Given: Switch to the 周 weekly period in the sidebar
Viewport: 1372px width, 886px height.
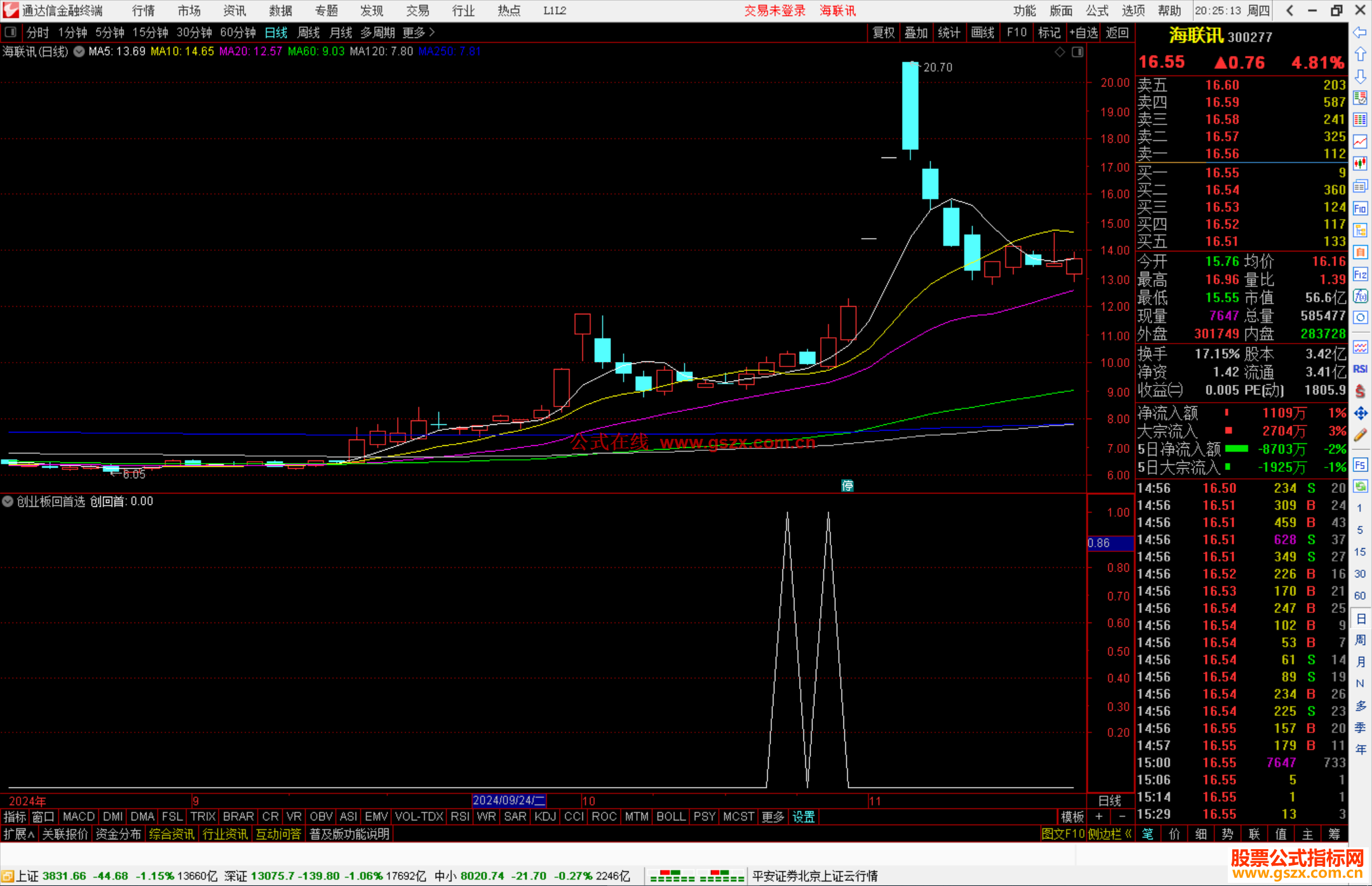Looking at the screenshot, I should pyautogui.click(x=1361, y=640).
